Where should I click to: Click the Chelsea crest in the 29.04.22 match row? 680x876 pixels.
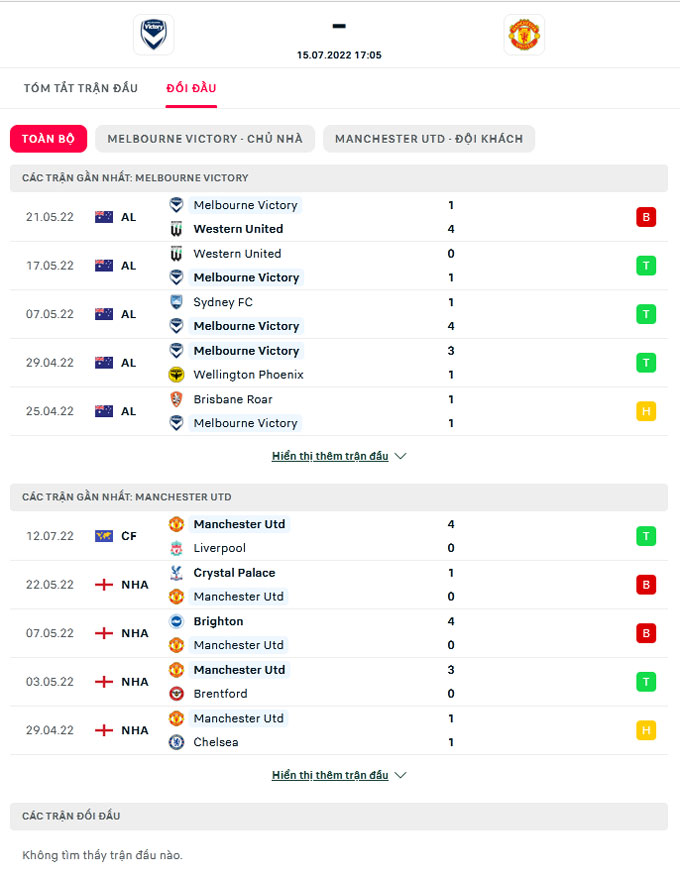click(x=178, y=742)
